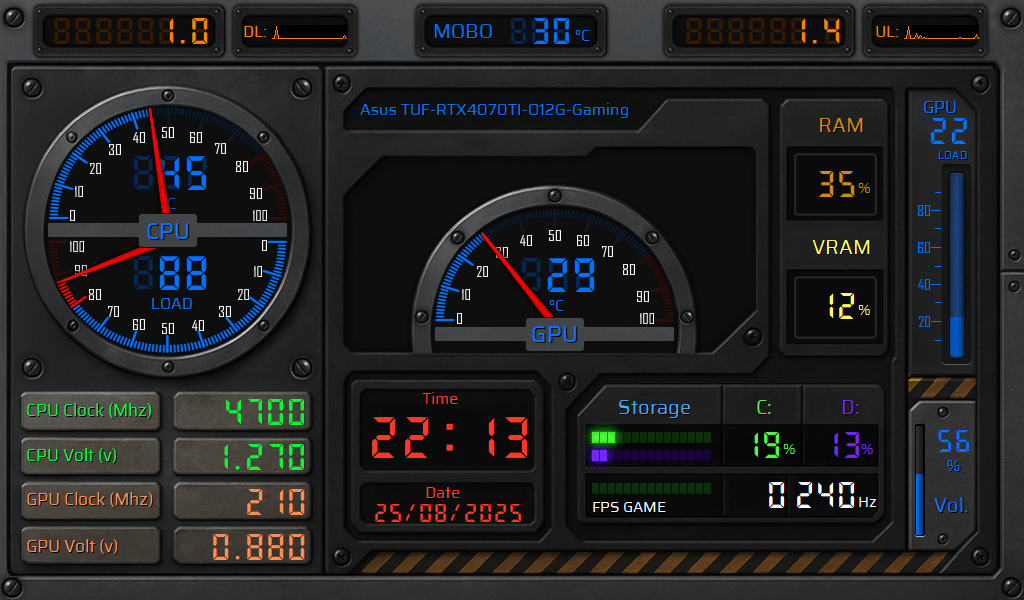1024x600 pixels.
Task: Click the GPU load vertical meter bar
Action: (x=957, y=265)
